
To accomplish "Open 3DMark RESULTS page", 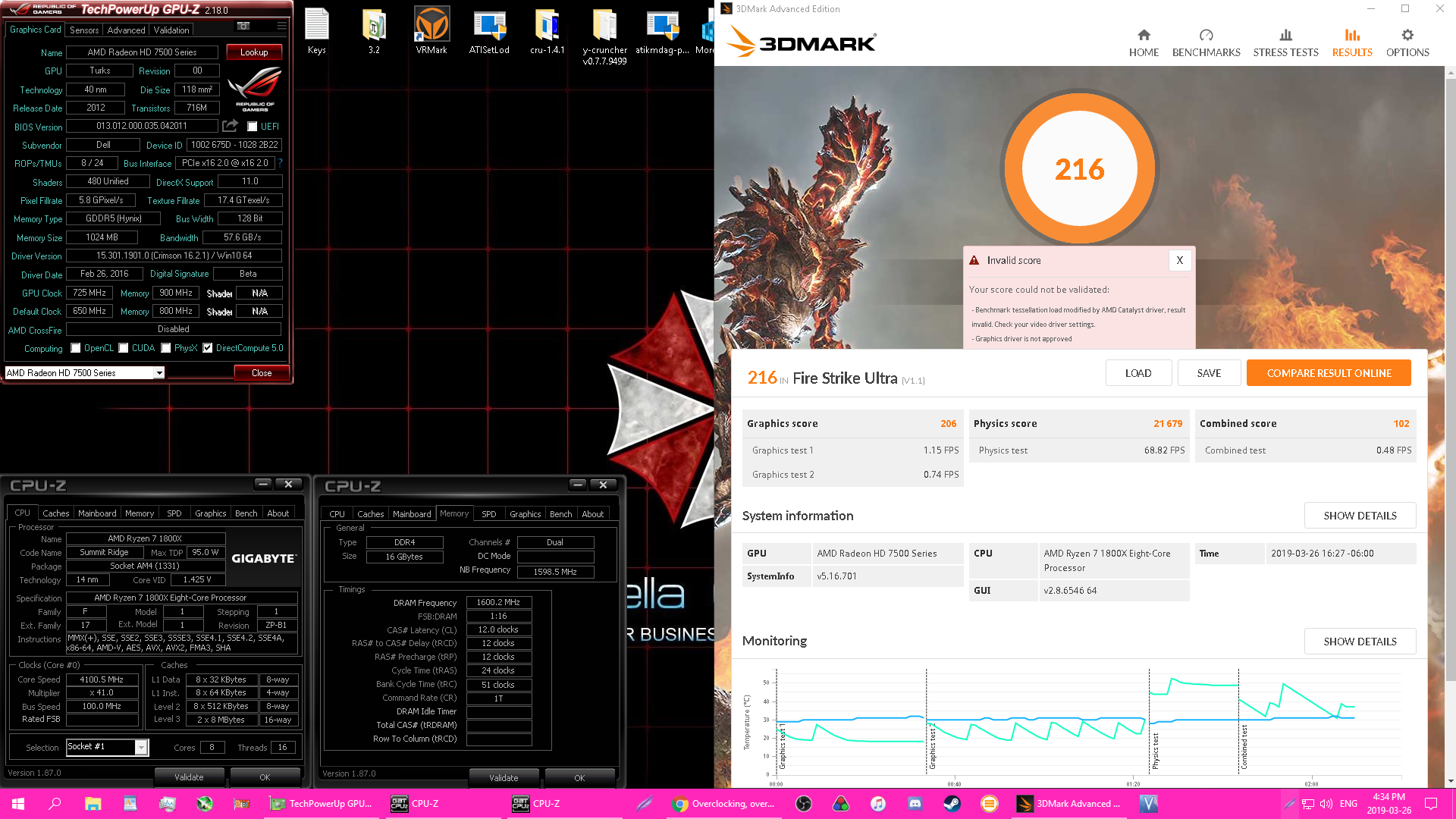I will coord(1352,43).
